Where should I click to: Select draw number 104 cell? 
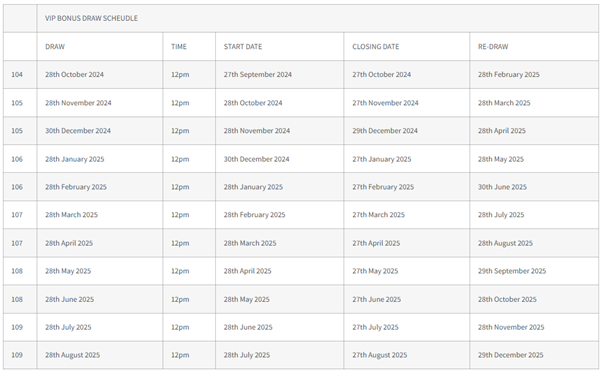click(x=20, y=75)
